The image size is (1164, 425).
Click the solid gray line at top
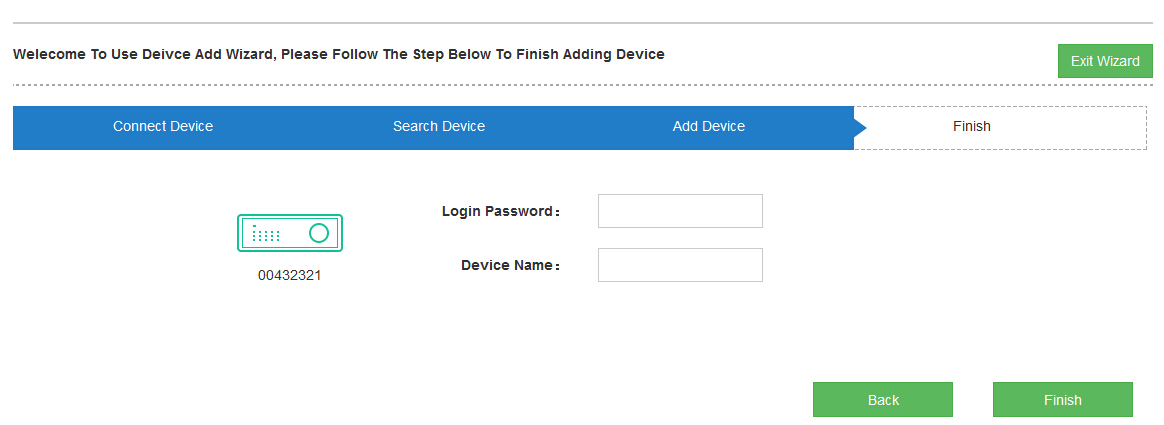(x=580, y=22)
